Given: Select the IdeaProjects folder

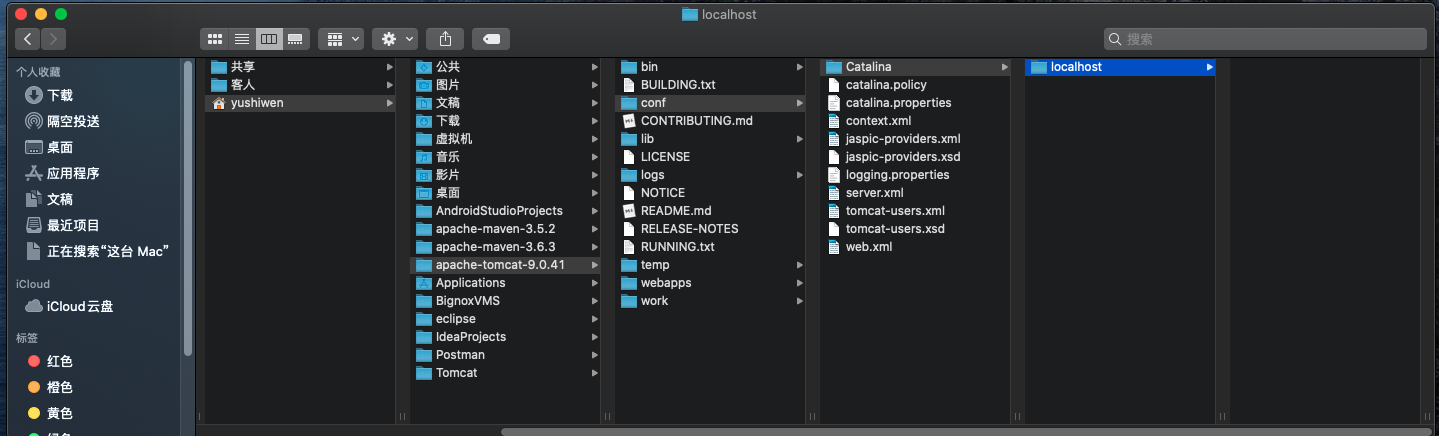Looking at the screenshot, I should pyautogui.click(x=505, y=337).
